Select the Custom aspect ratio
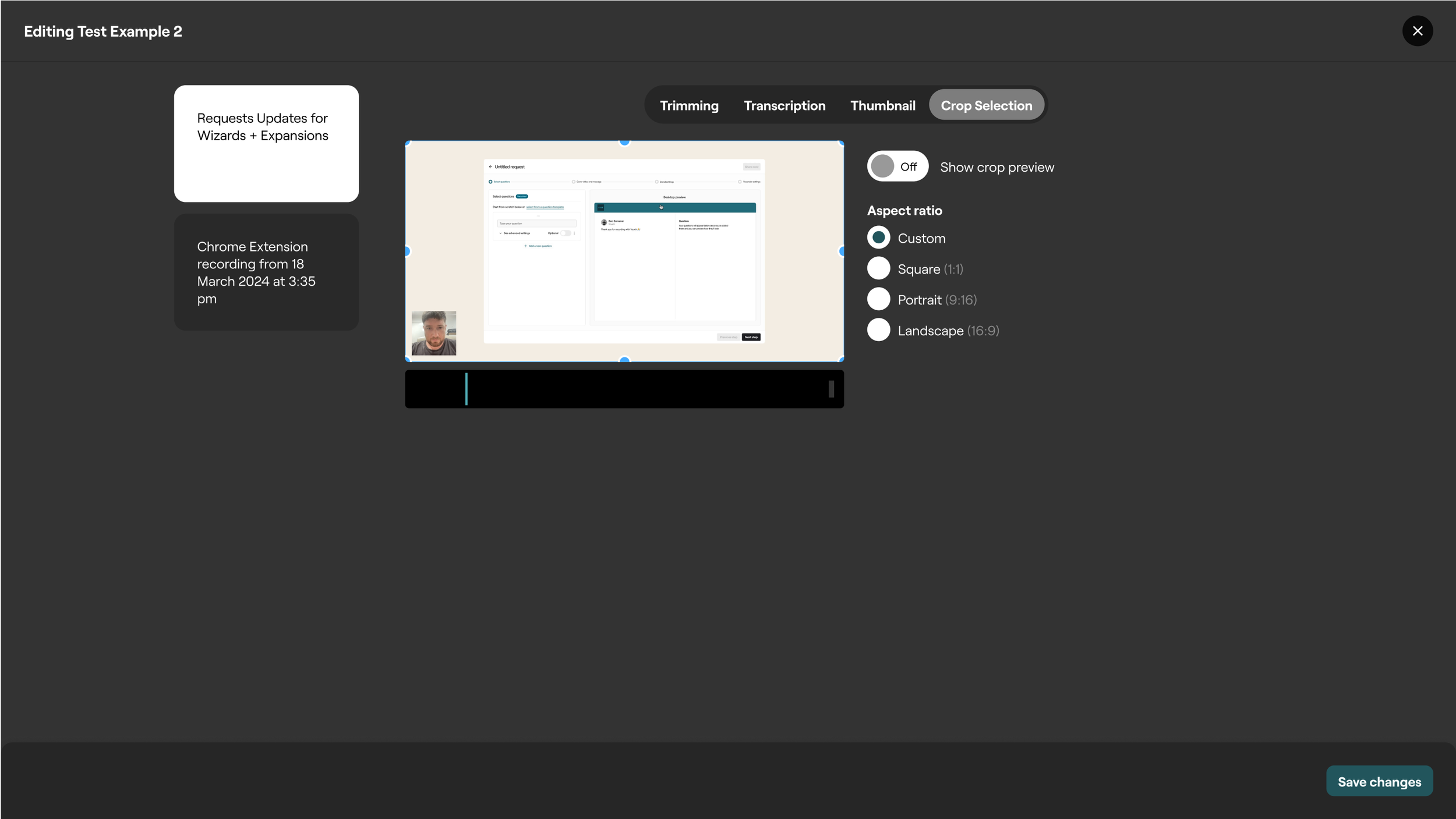Screen dimensions: 1456x819 point(878,237)
